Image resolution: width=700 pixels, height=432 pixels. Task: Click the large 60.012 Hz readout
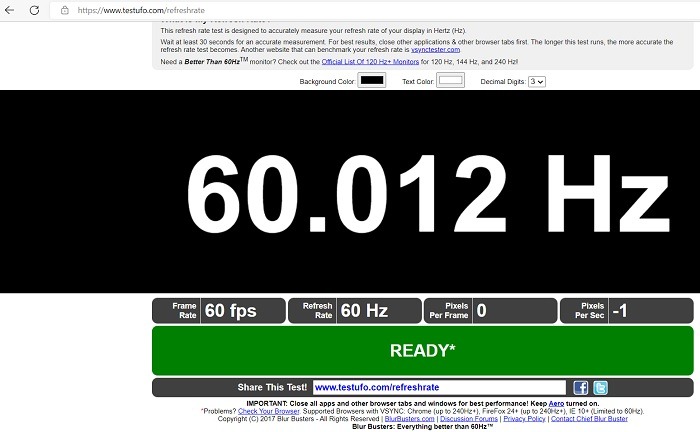[428, 193]
